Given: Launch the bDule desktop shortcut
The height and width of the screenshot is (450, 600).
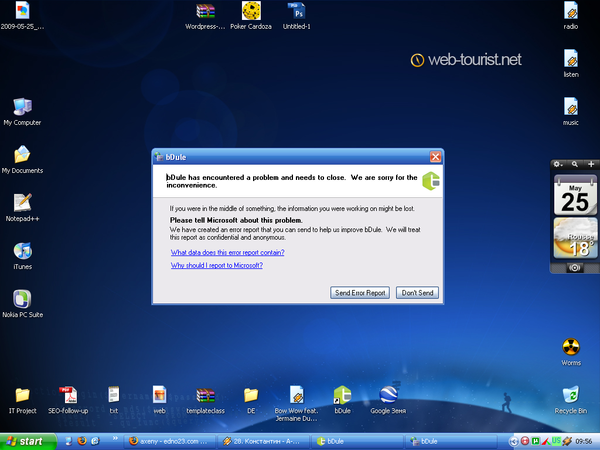Looking at the screenshot, I should click(x=342, y=400).
